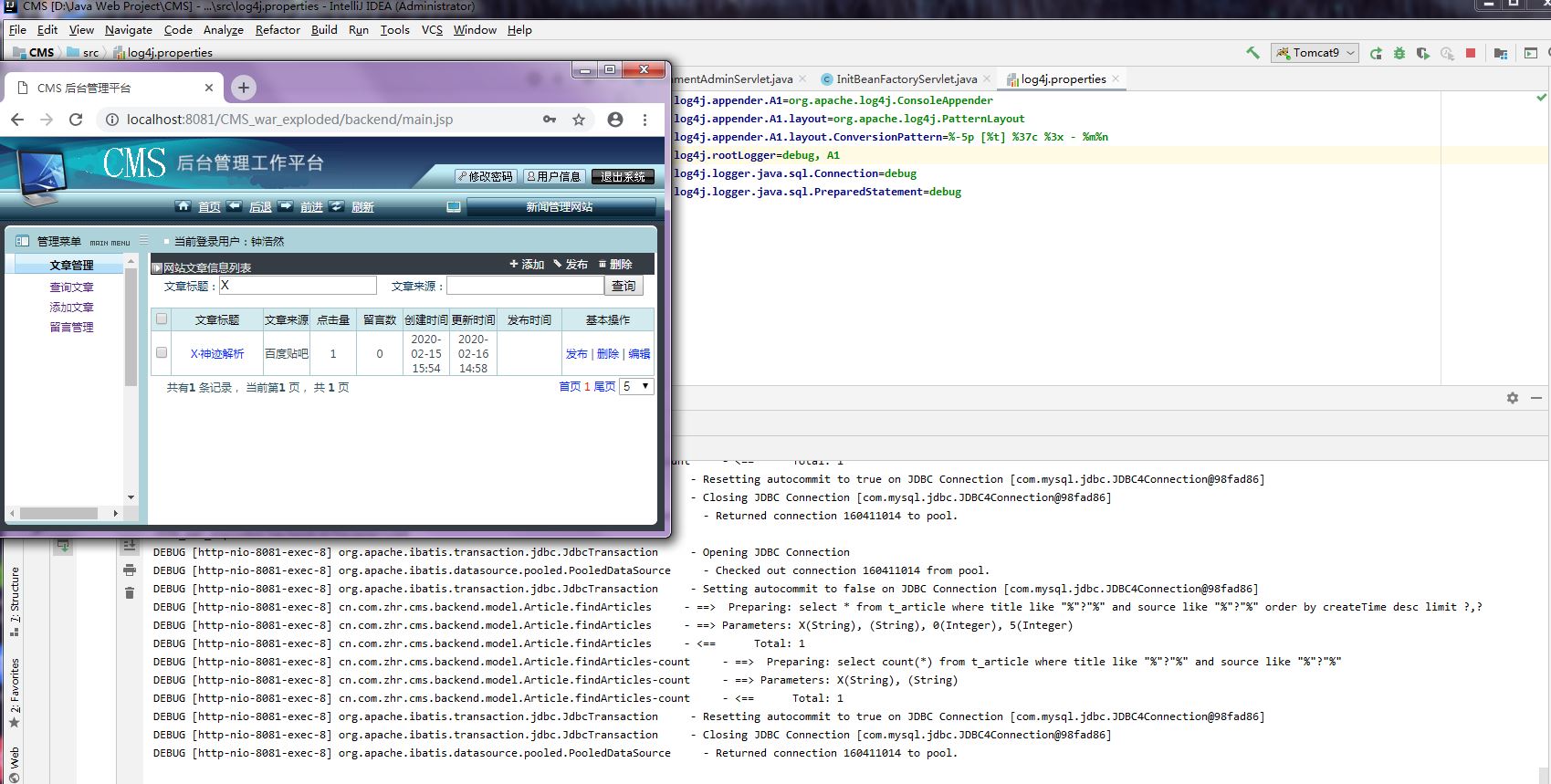Click the browser address bar URL
The height and width of the screenshot is (784, 1551).
point(289,120)
